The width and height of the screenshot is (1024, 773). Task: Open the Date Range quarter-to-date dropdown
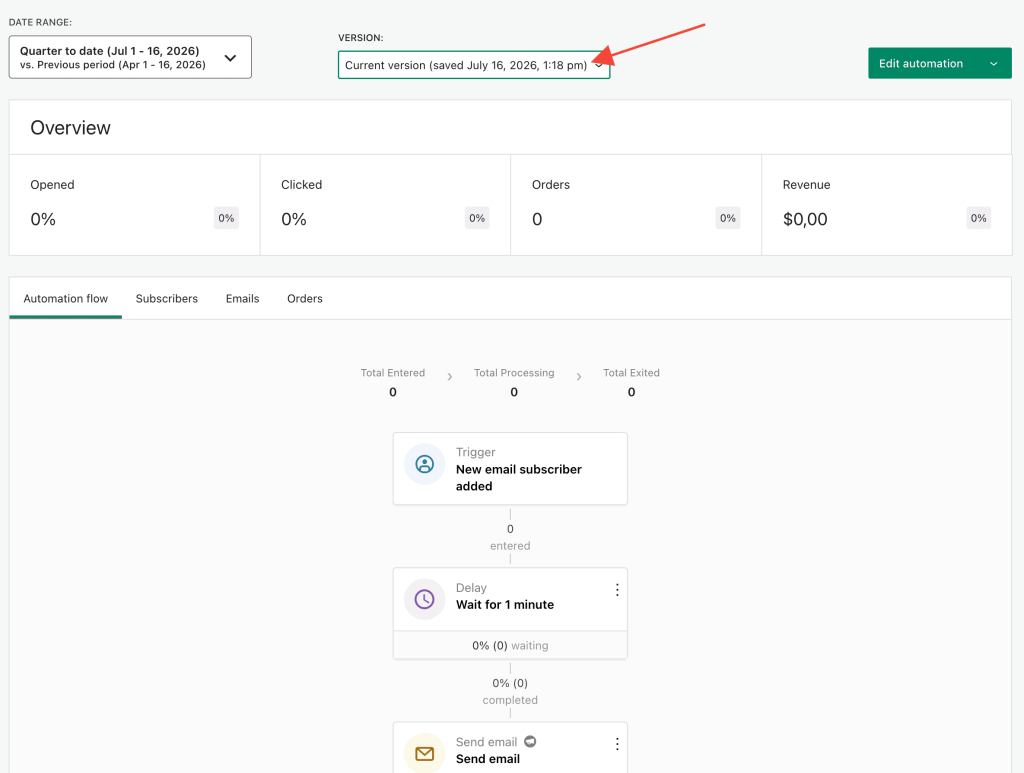pyautogui.click(x=130, y=57)
